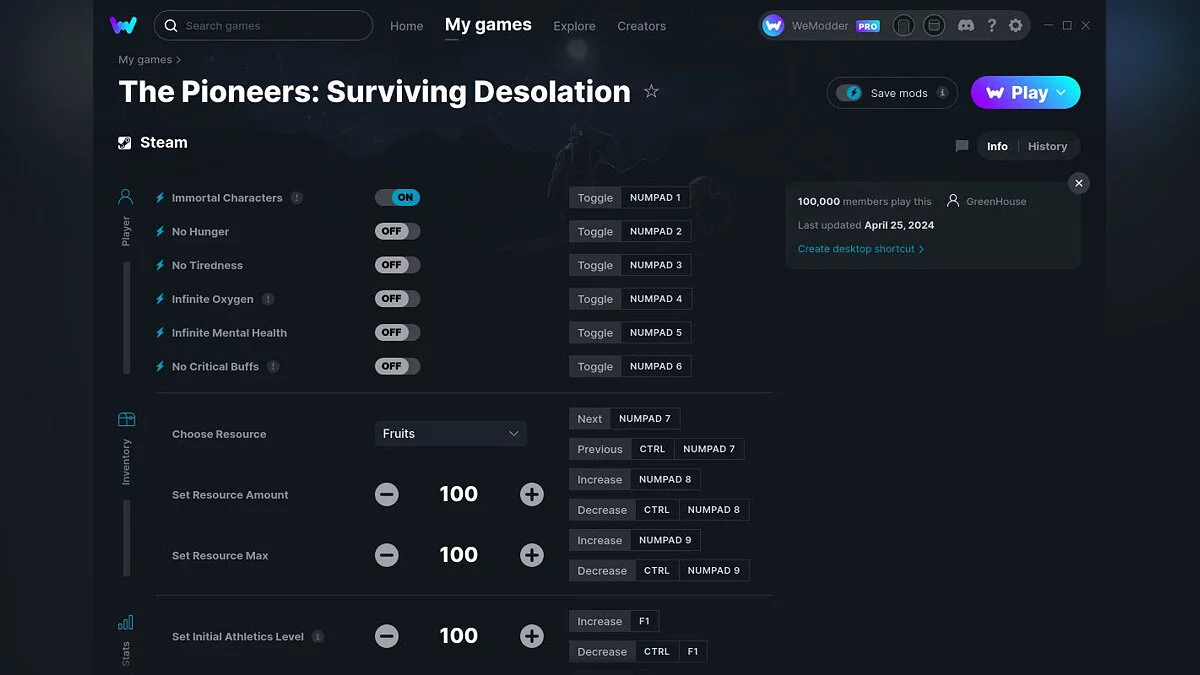Image resolution: width=1200 pixels, height=675 pixels.
Task: Click the PRO badge
Action: tap(868, 26)
